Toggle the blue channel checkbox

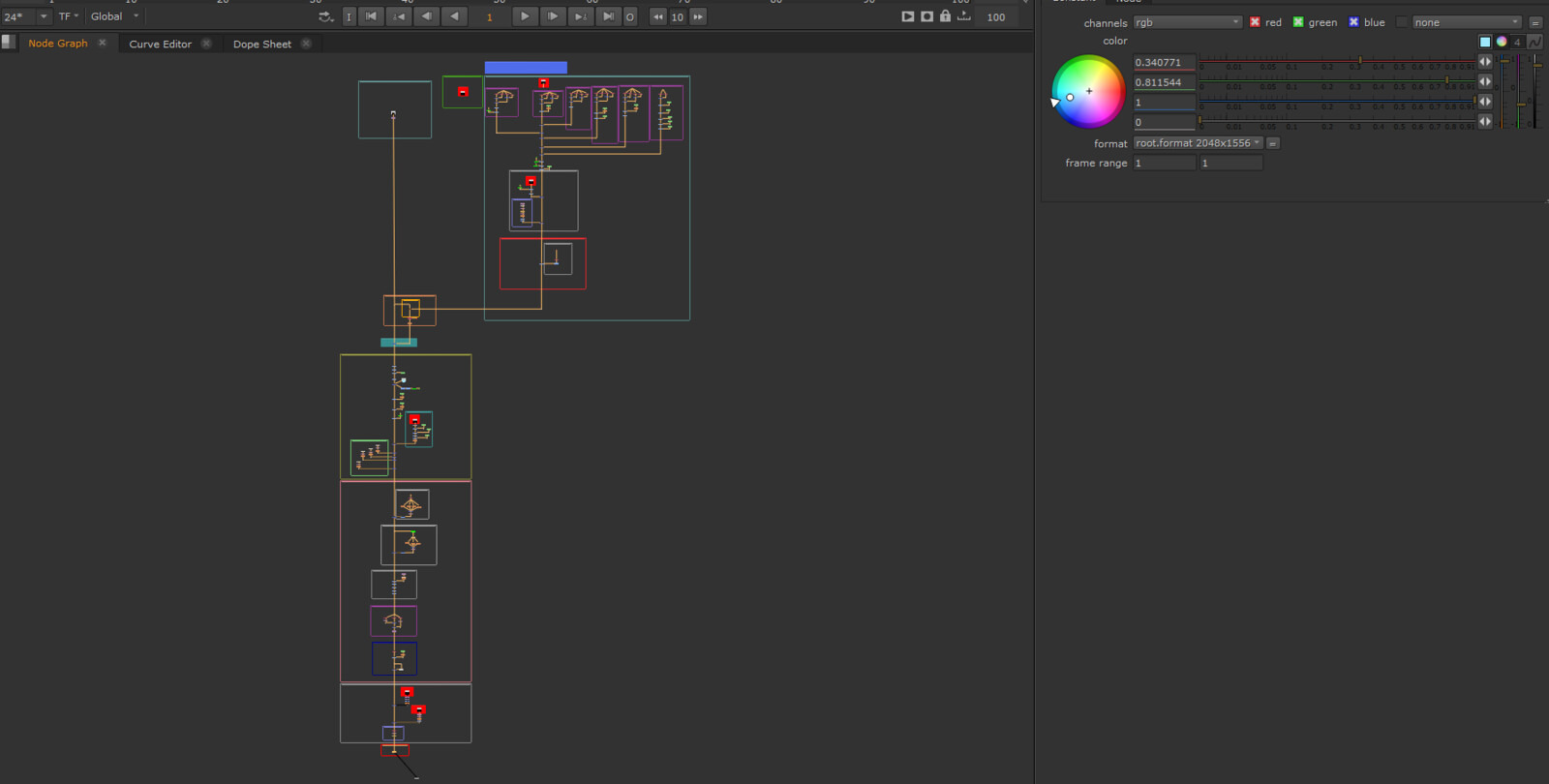[1354, 22]
